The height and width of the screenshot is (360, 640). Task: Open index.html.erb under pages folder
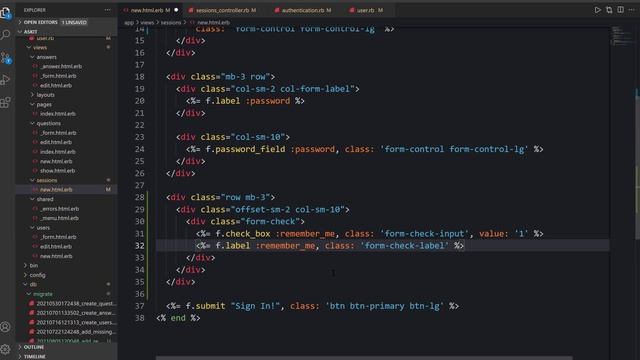point(58,113)
